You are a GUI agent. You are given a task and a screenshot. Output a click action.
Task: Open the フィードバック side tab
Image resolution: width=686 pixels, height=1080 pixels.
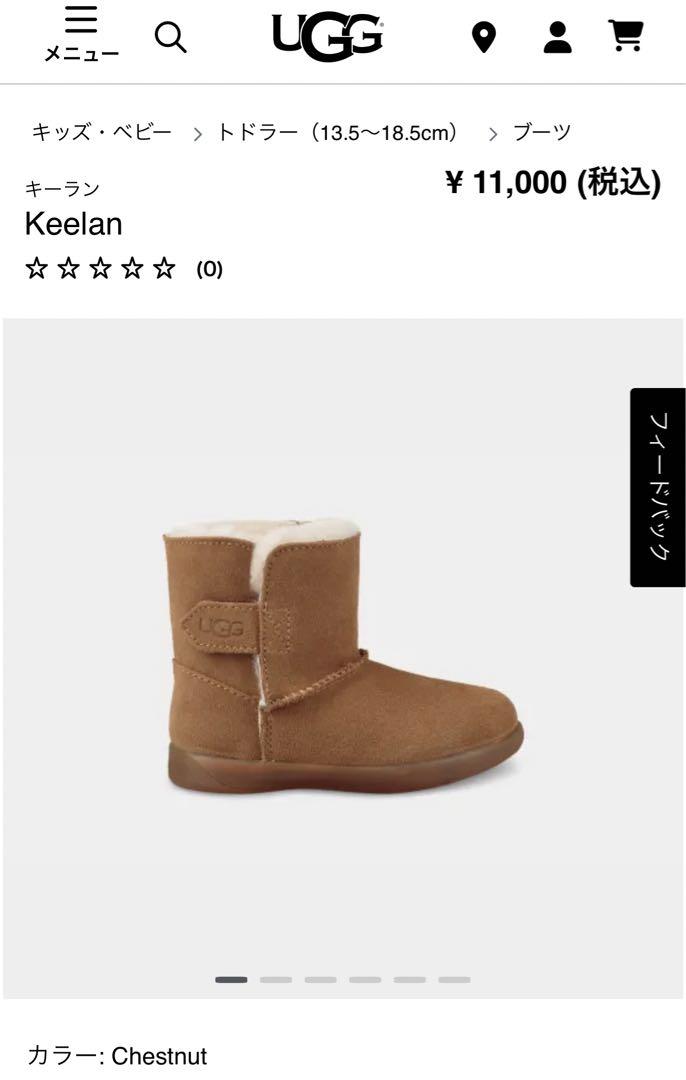click(x=658, y=487)
